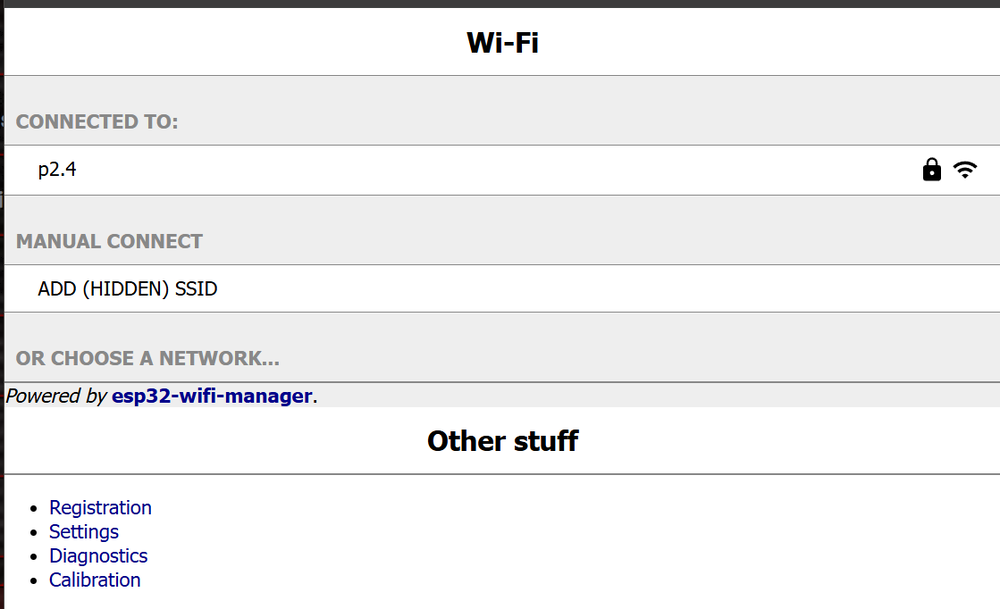
Task: Navigate to the Calibration link
Action: tap(95, 580)
